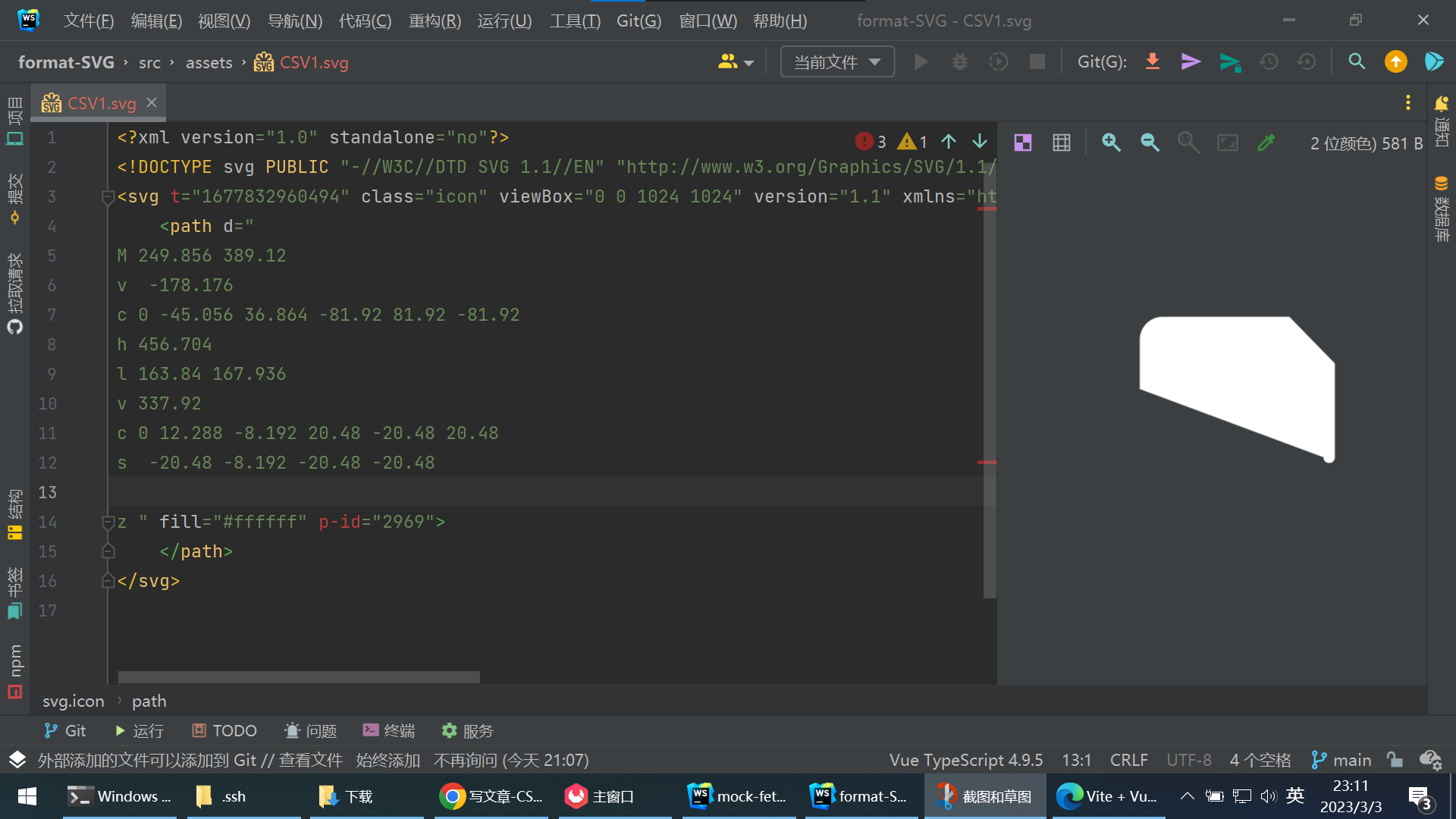Screen dimensions: 1456x819
Task: Open the 当前文件 run configuration dropdown
Action: pos(837,62)
